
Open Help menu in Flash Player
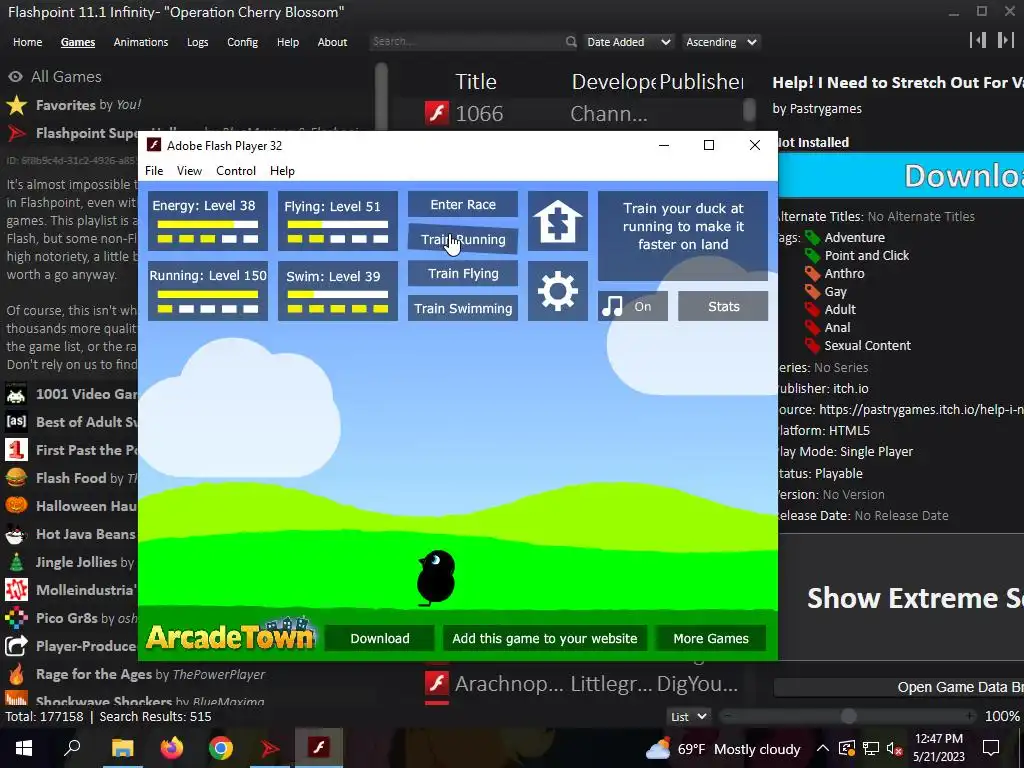282,170
